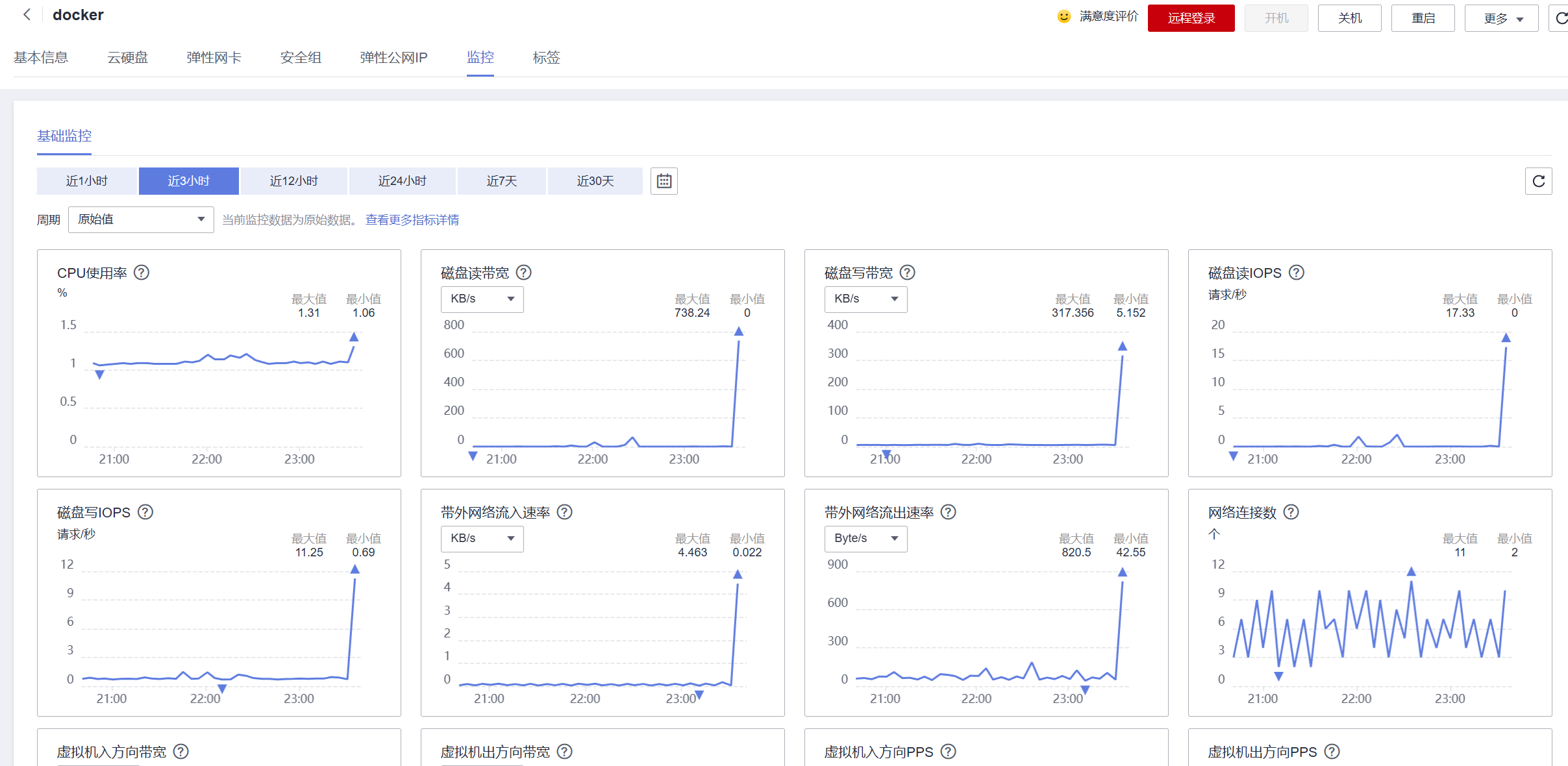Show help for 磁盘写IOPS
The width and height of the screenshot is (1568, 766).
point(145,512)
